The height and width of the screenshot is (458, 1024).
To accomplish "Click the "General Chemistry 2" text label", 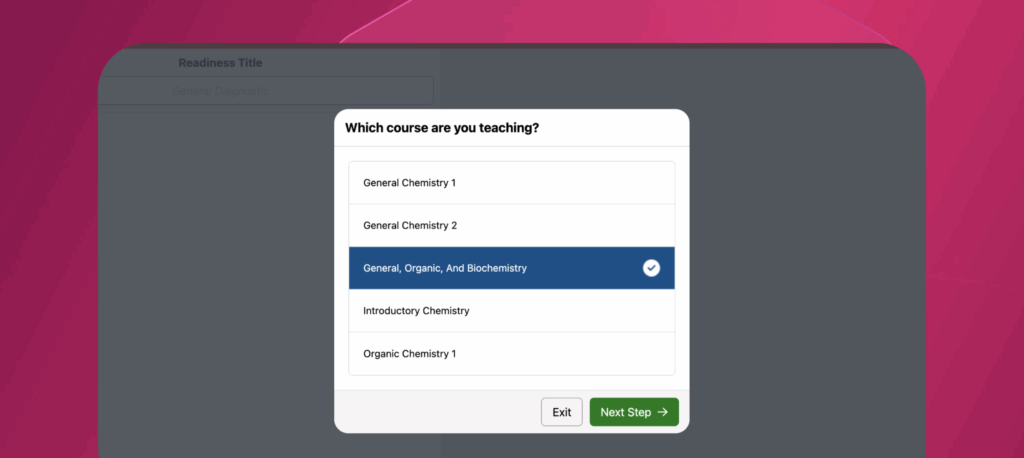I will coord(410,225).
